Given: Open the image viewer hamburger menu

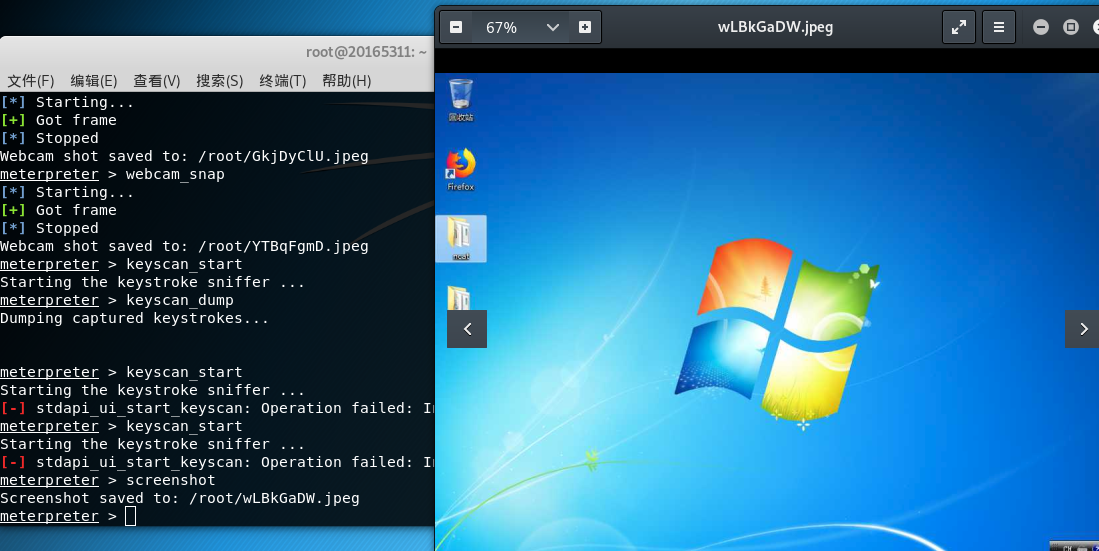Looking at the screenshot, I should [999, 27].
